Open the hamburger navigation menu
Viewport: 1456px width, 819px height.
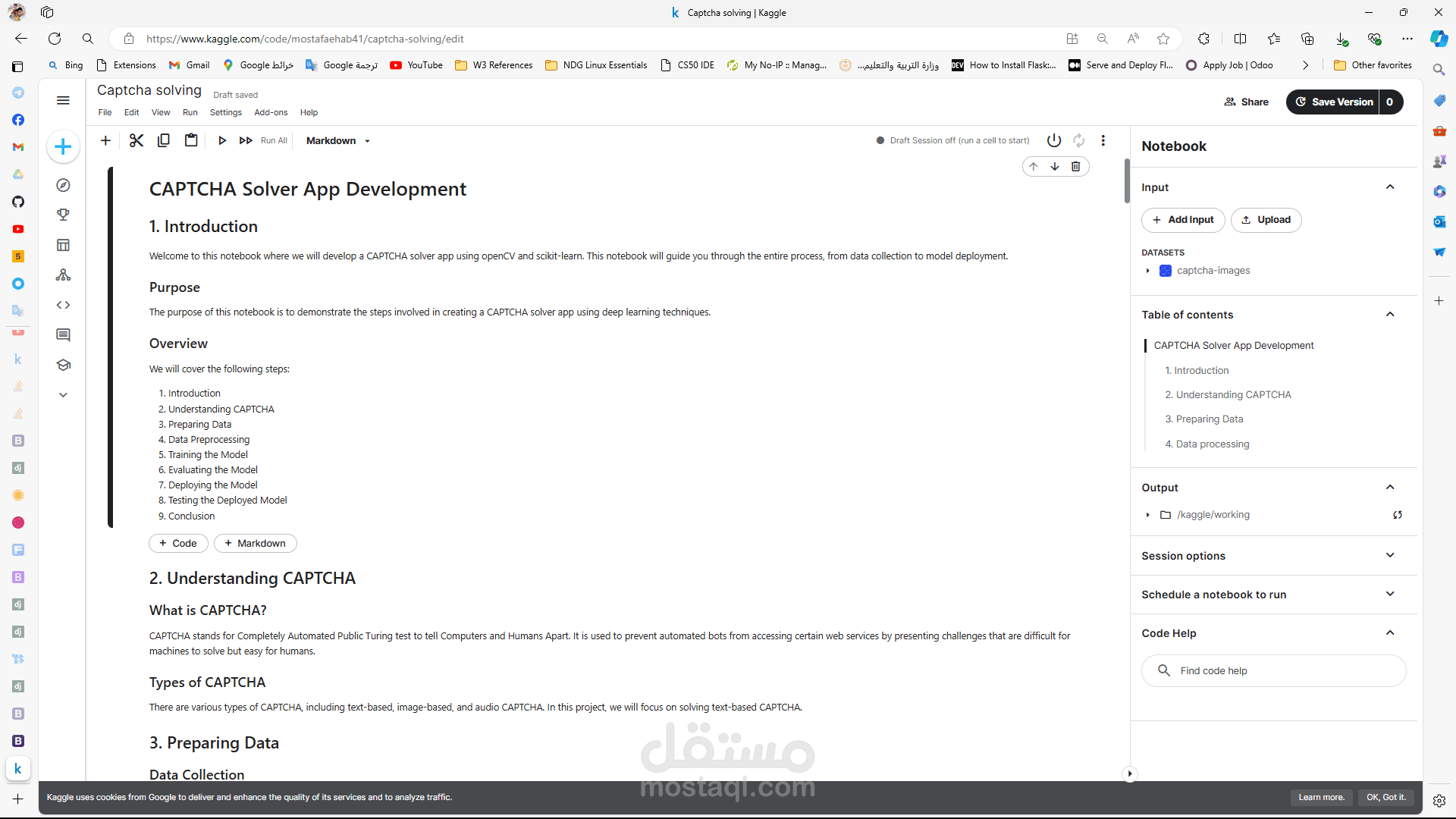pos(64,100)
